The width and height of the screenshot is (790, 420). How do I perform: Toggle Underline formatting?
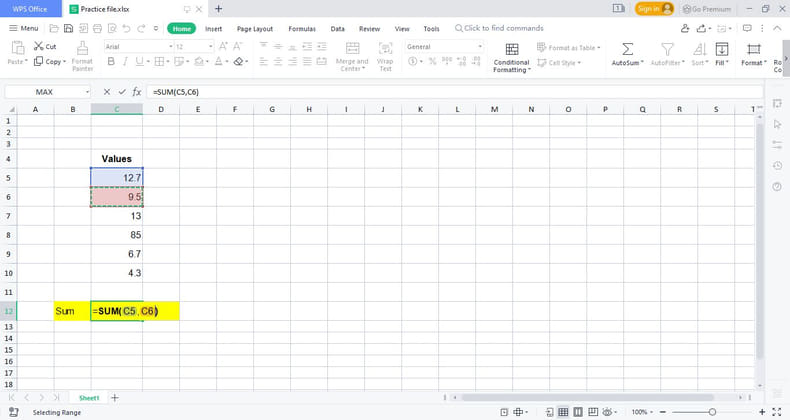(x=139, y=61)
